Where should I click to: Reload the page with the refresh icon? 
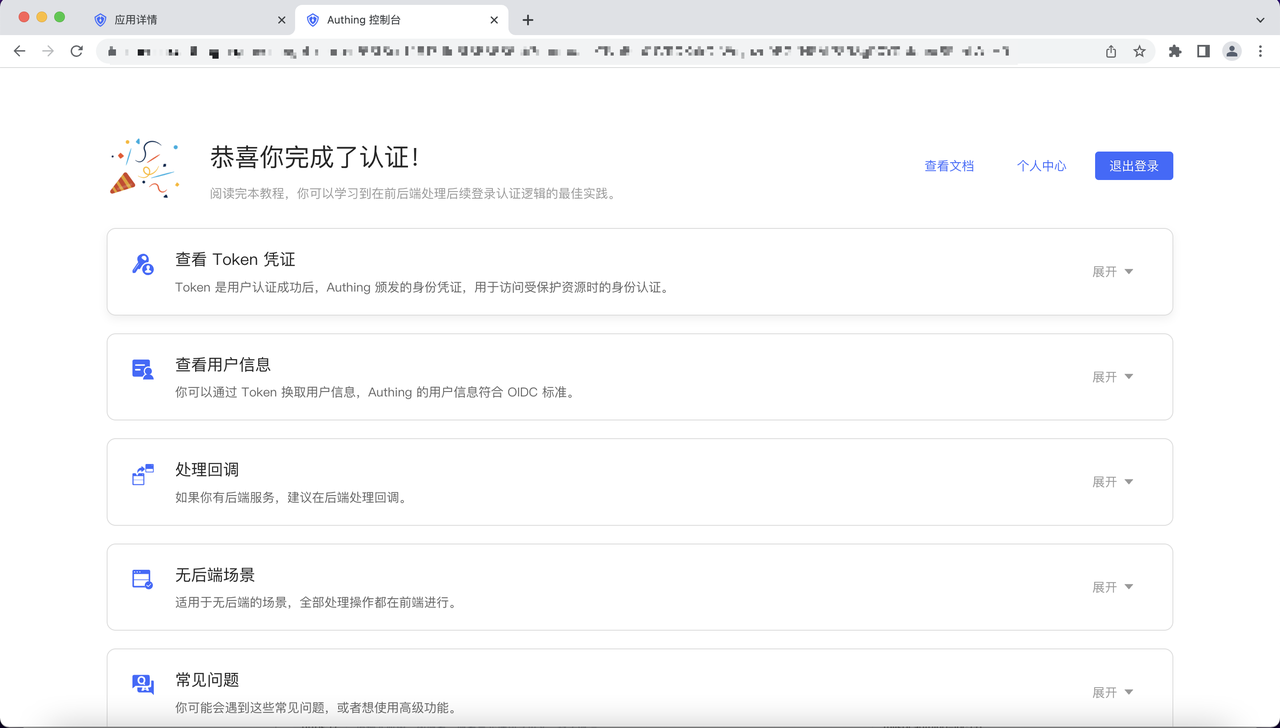click(x=77, y=51)
